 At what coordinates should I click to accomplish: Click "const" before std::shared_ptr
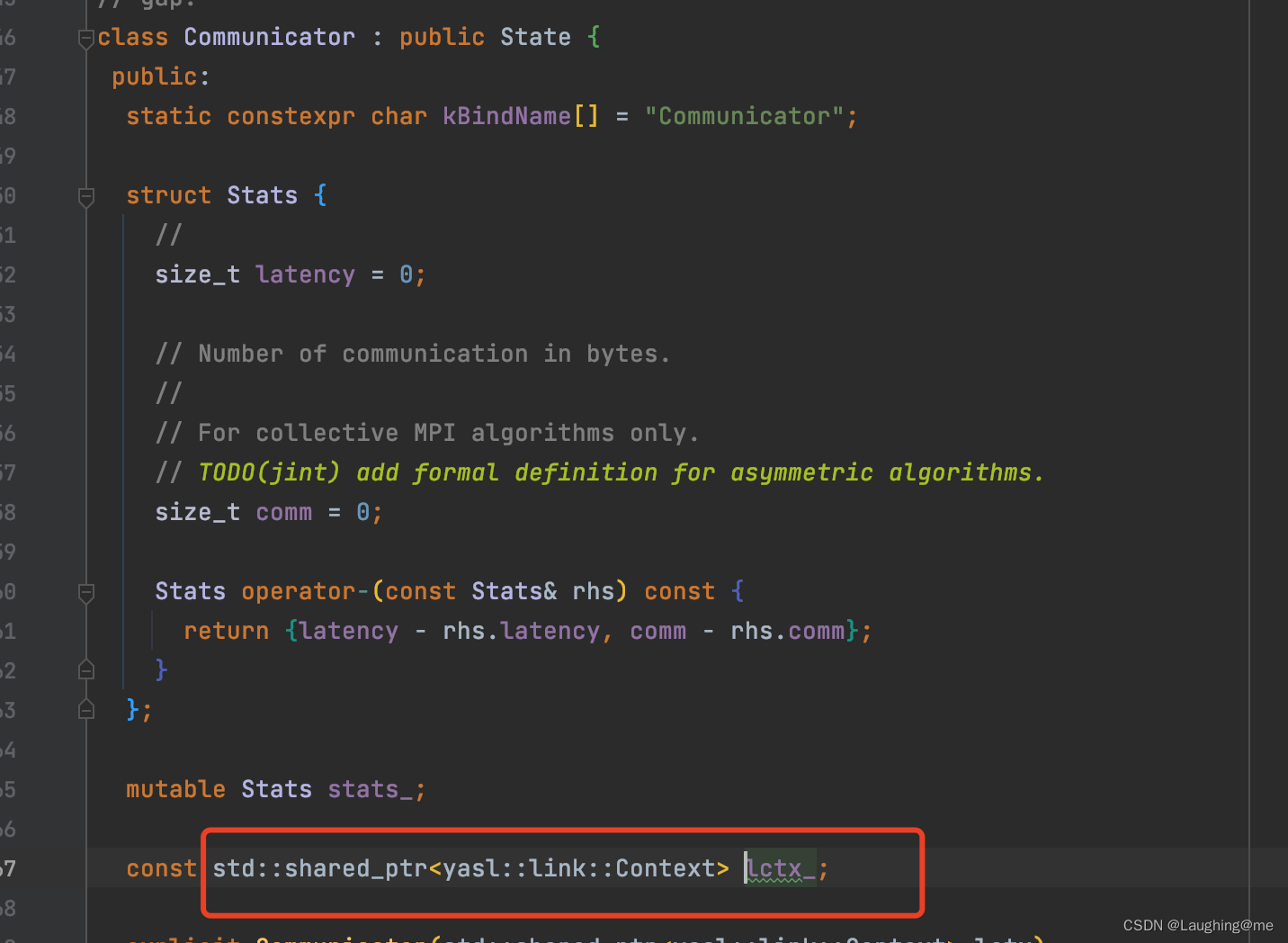click(x=161, y=868)
